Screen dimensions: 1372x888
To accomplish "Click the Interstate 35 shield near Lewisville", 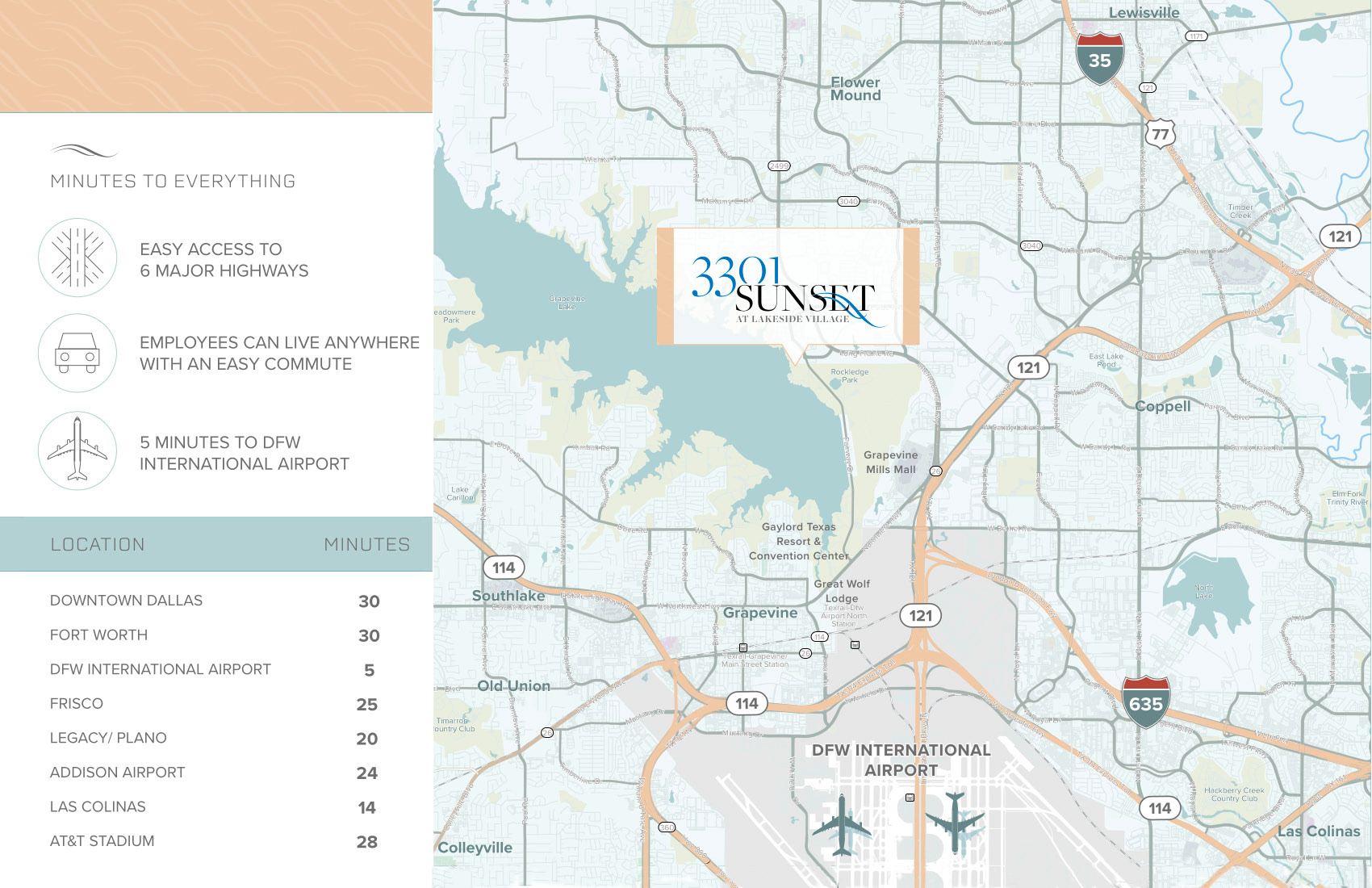I will (1099, 58).
